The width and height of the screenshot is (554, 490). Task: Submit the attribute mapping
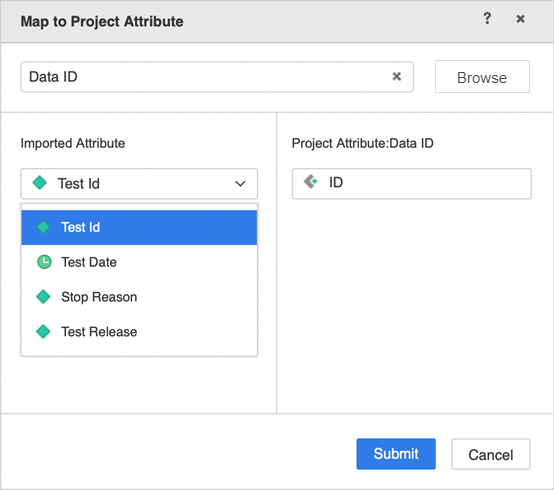[x=396, y=454]
